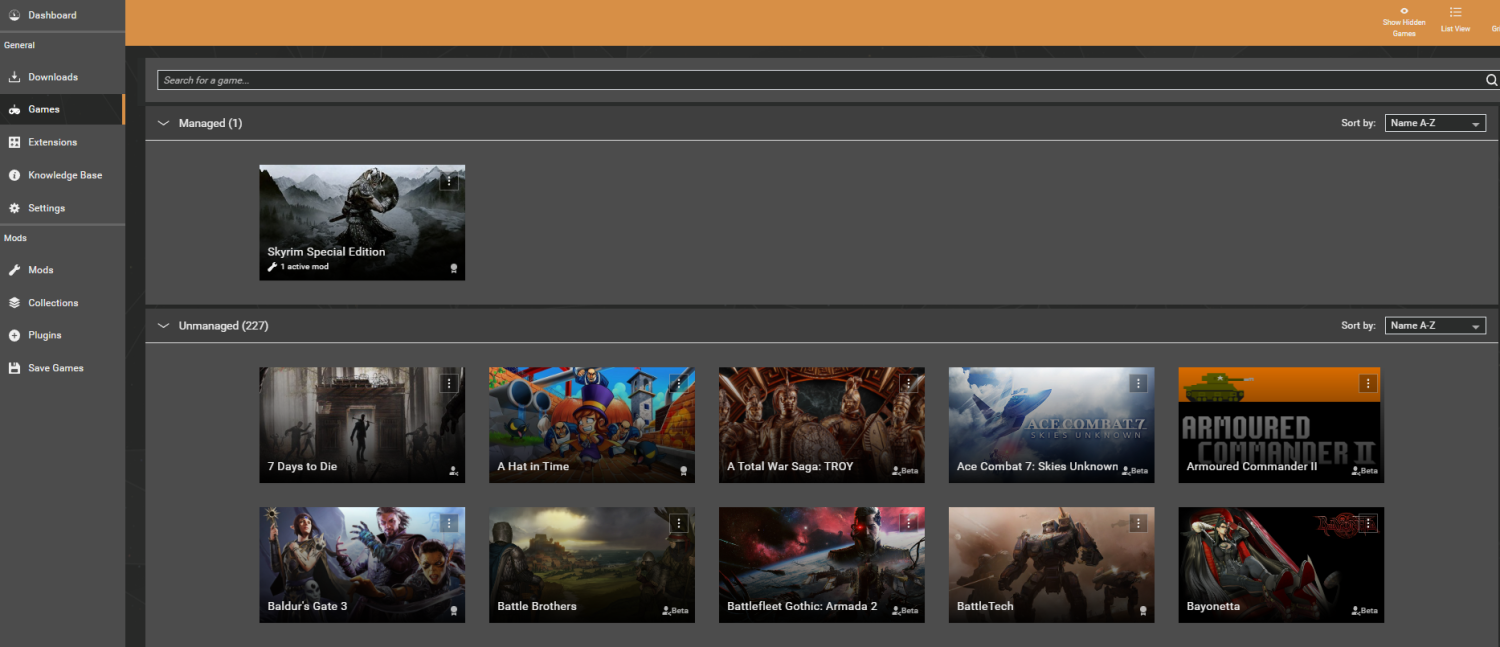Open 7 Days to Die options menu
Image resolution: width=1500 pixels, height=647 pixels.
449,383
